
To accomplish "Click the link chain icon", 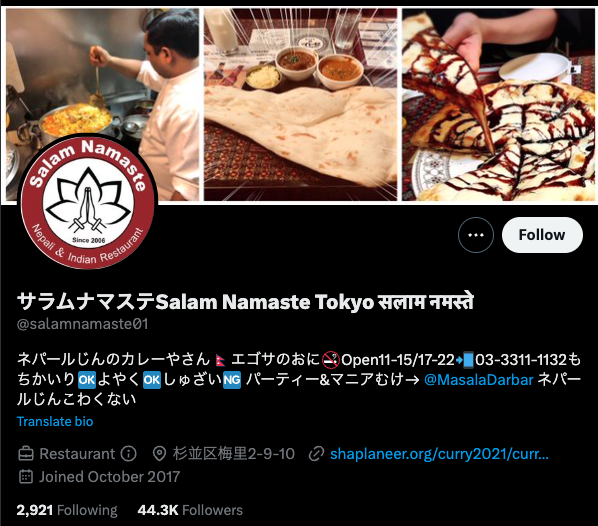I will pos(316,454).
